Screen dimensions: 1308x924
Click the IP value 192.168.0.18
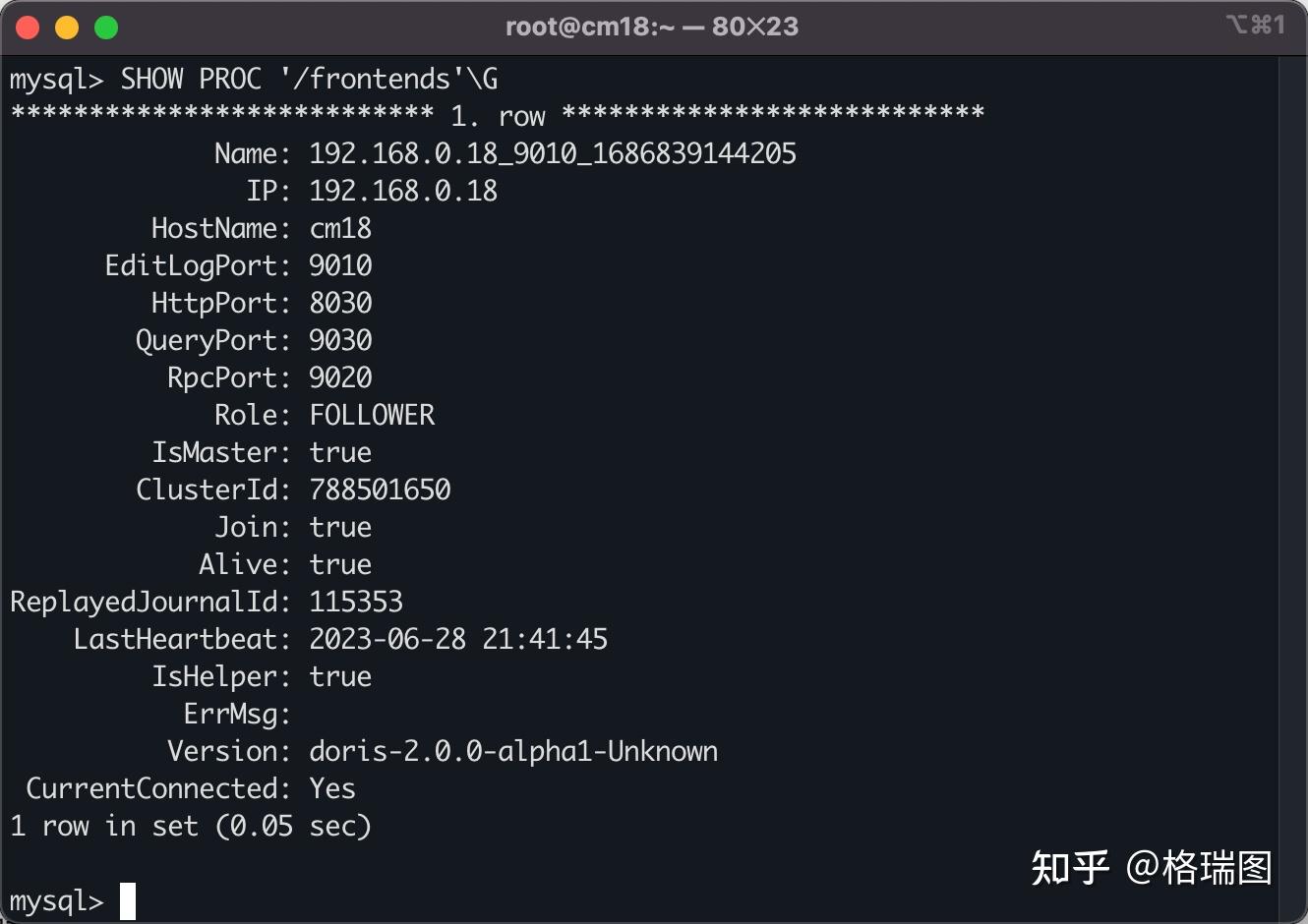pos(403,191)
